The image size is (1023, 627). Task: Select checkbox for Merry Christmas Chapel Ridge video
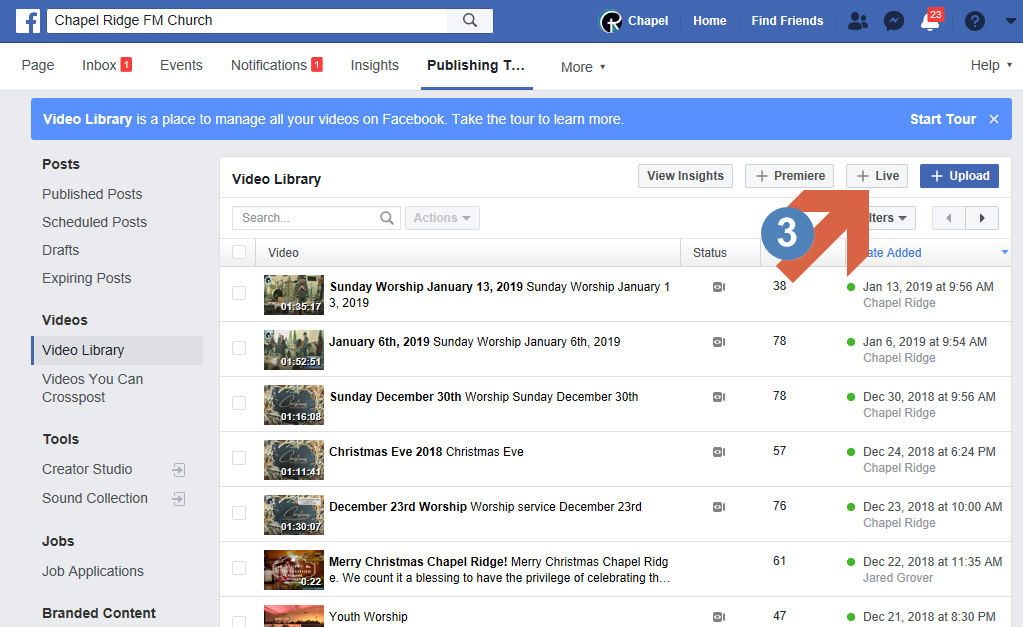239,568
